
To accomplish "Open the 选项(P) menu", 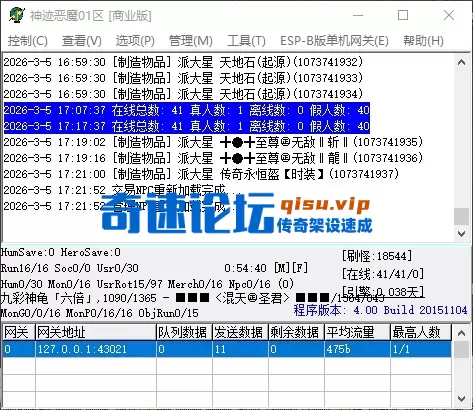I will point(135,41).
